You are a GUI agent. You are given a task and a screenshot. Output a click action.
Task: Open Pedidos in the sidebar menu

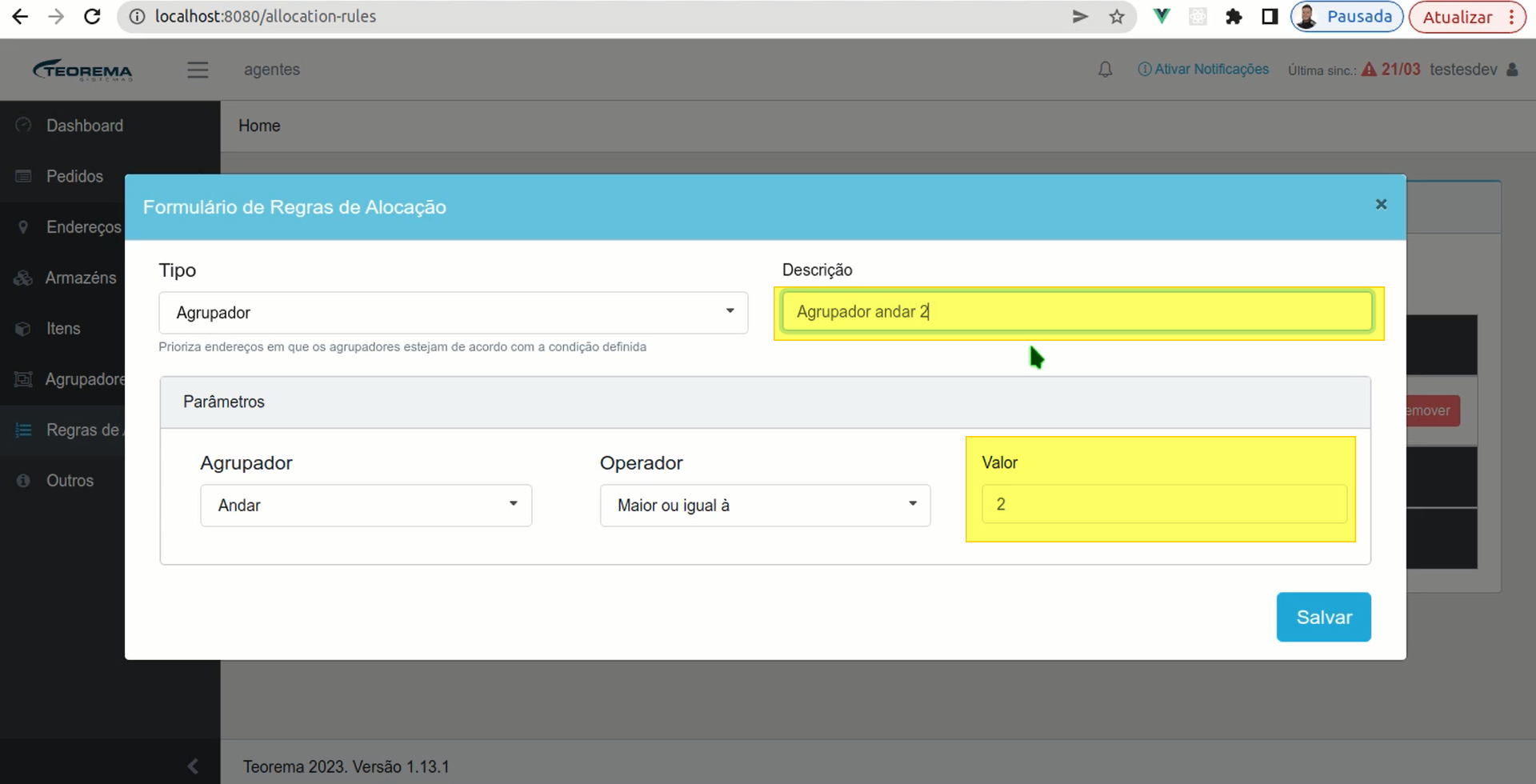(74, 176)
